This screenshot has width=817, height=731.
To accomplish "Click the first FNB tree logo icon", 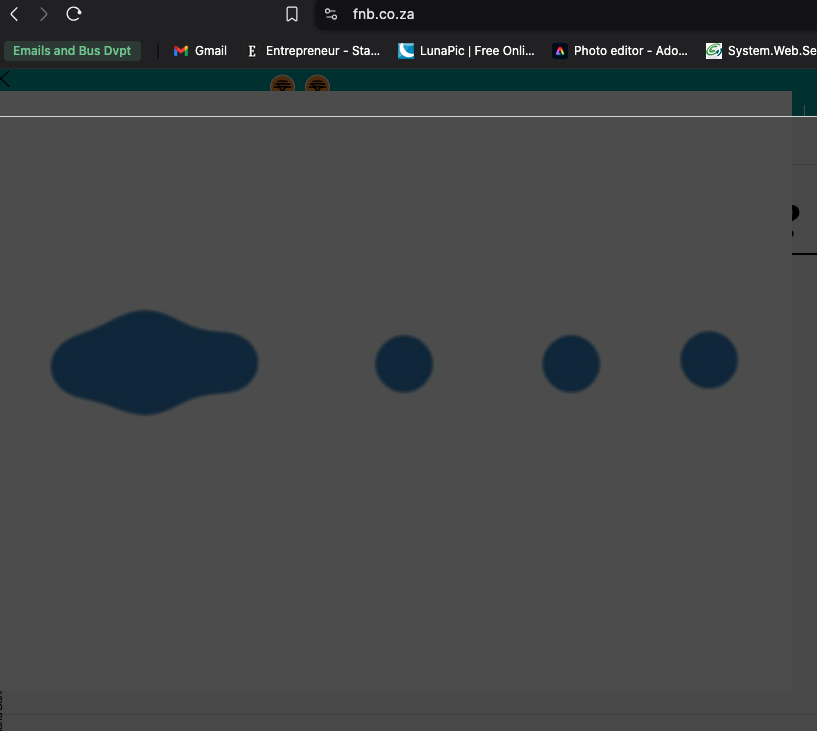I will [x=282, y=83].
